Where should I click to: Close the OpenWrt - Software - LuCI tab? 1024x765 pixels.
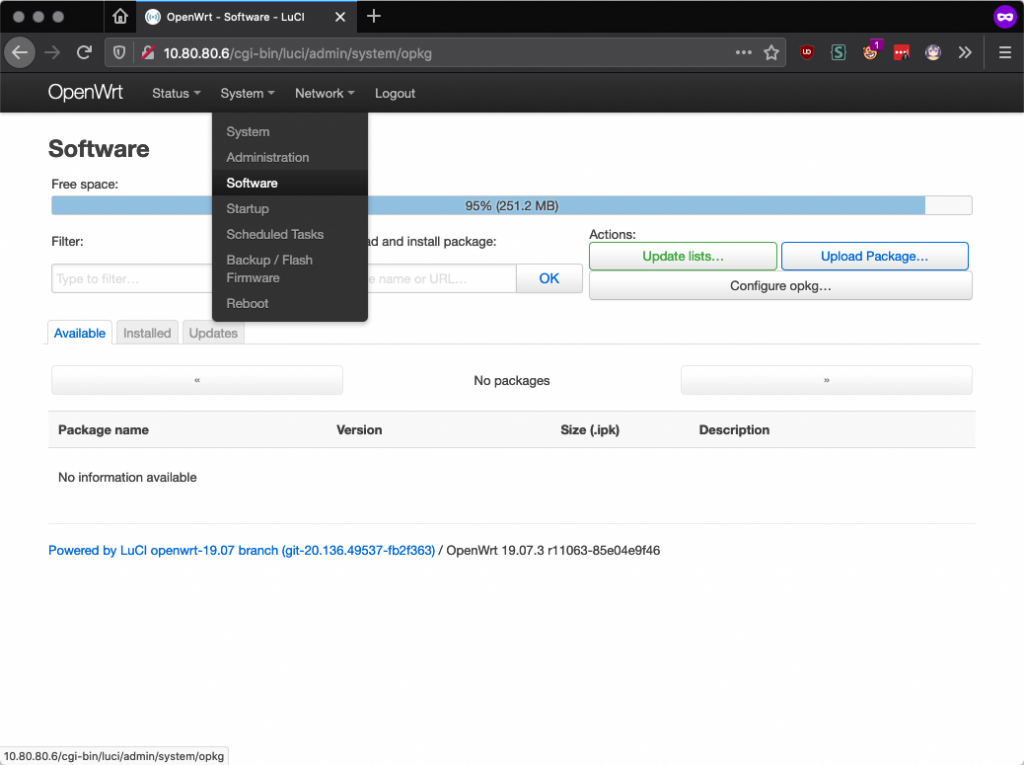pyautogui.click(x=340, y=17)
